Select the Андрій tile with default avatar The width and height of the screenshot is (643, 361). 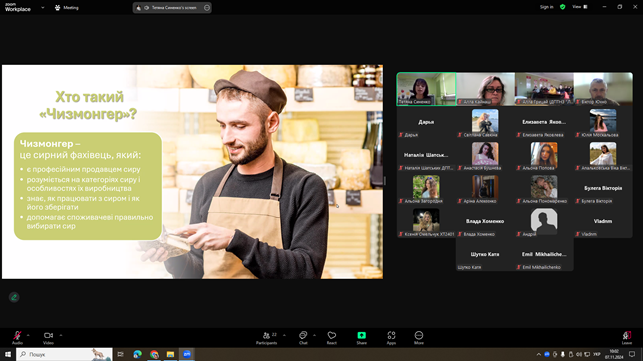[x=544, y=222]
